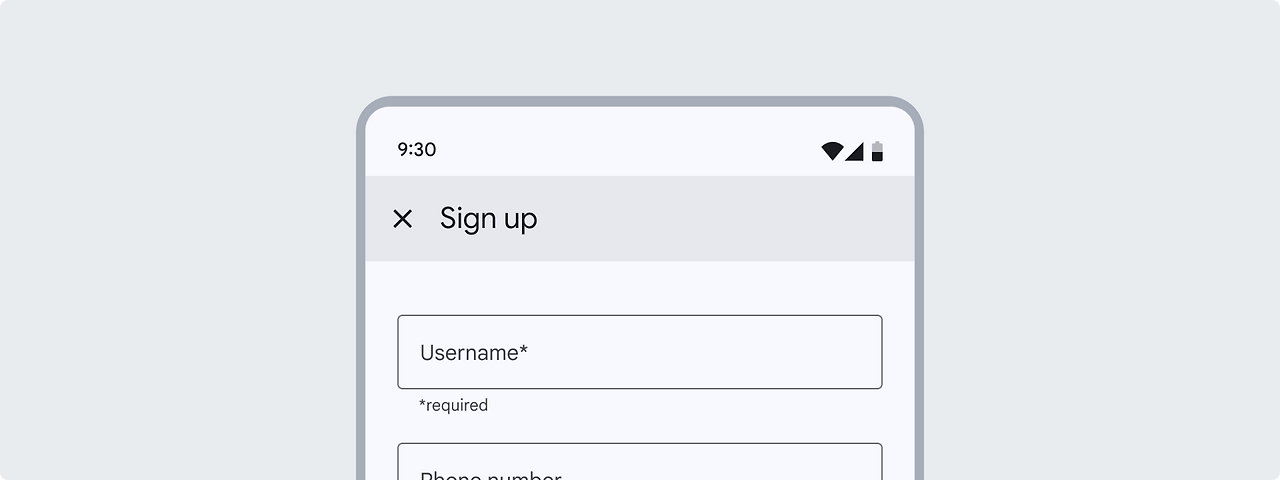Screen dimensions: 1280x480
Task: Click blank space between app bar and Username field
Action: coord(640,288)
